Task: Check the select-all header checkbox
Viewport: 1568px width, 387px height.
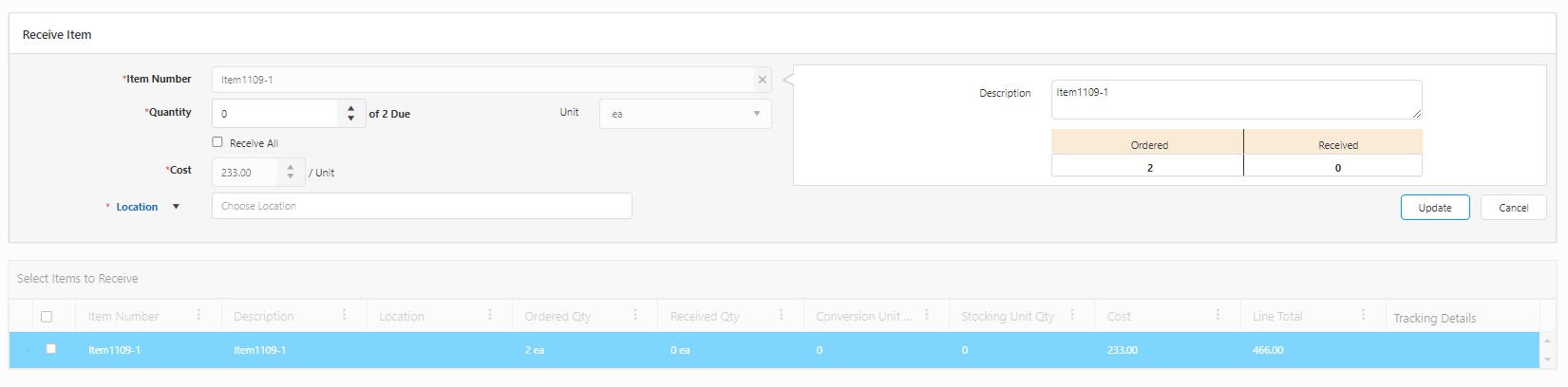Action: pyautogui.click(x=47, y=317)
